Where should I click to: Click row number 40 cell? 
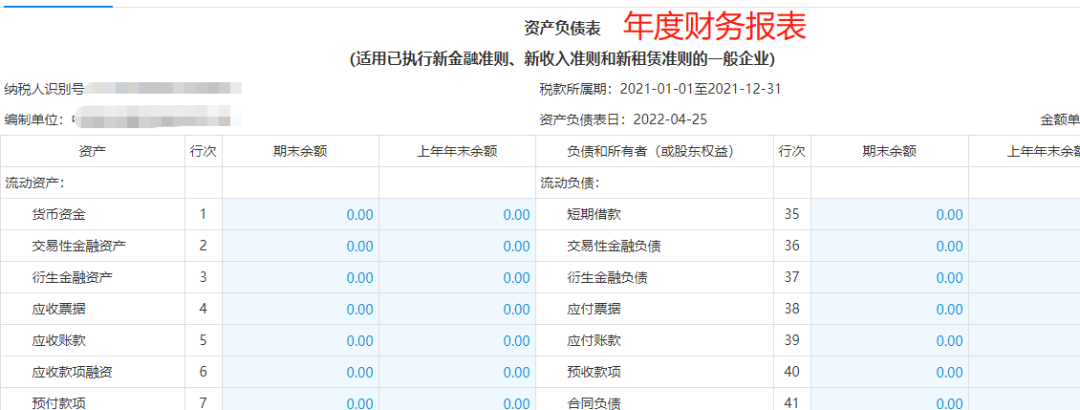(x=792, y=372)
